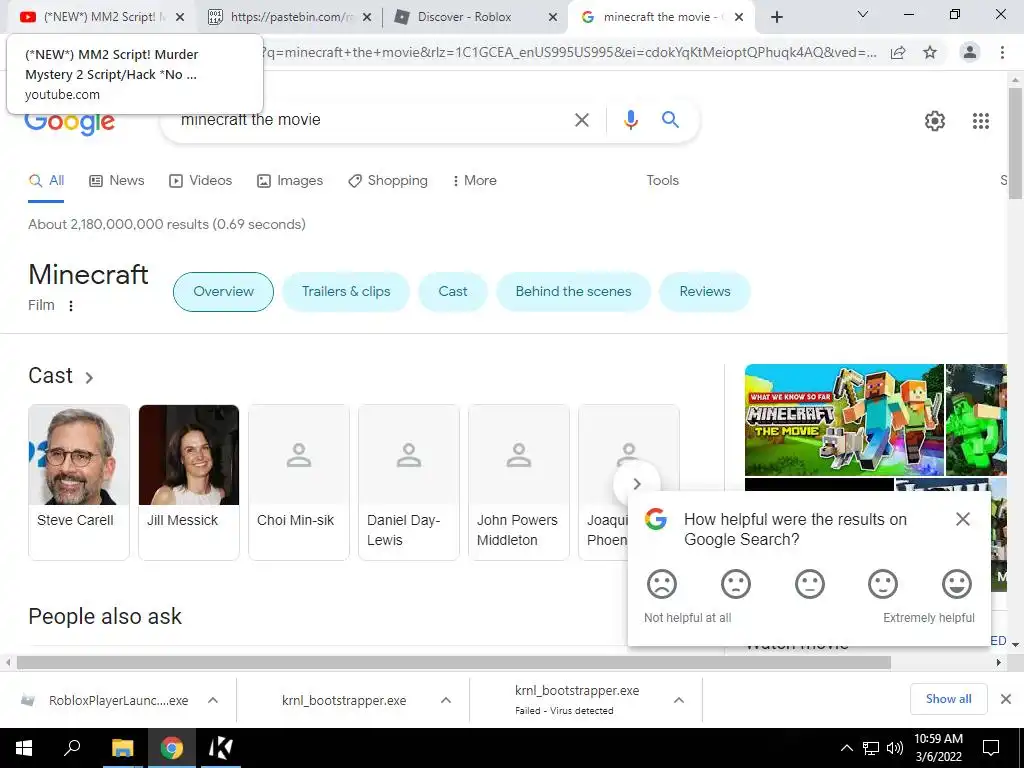1024x768 pixels.
Task: Click in the Google search field
Action: 372,120
